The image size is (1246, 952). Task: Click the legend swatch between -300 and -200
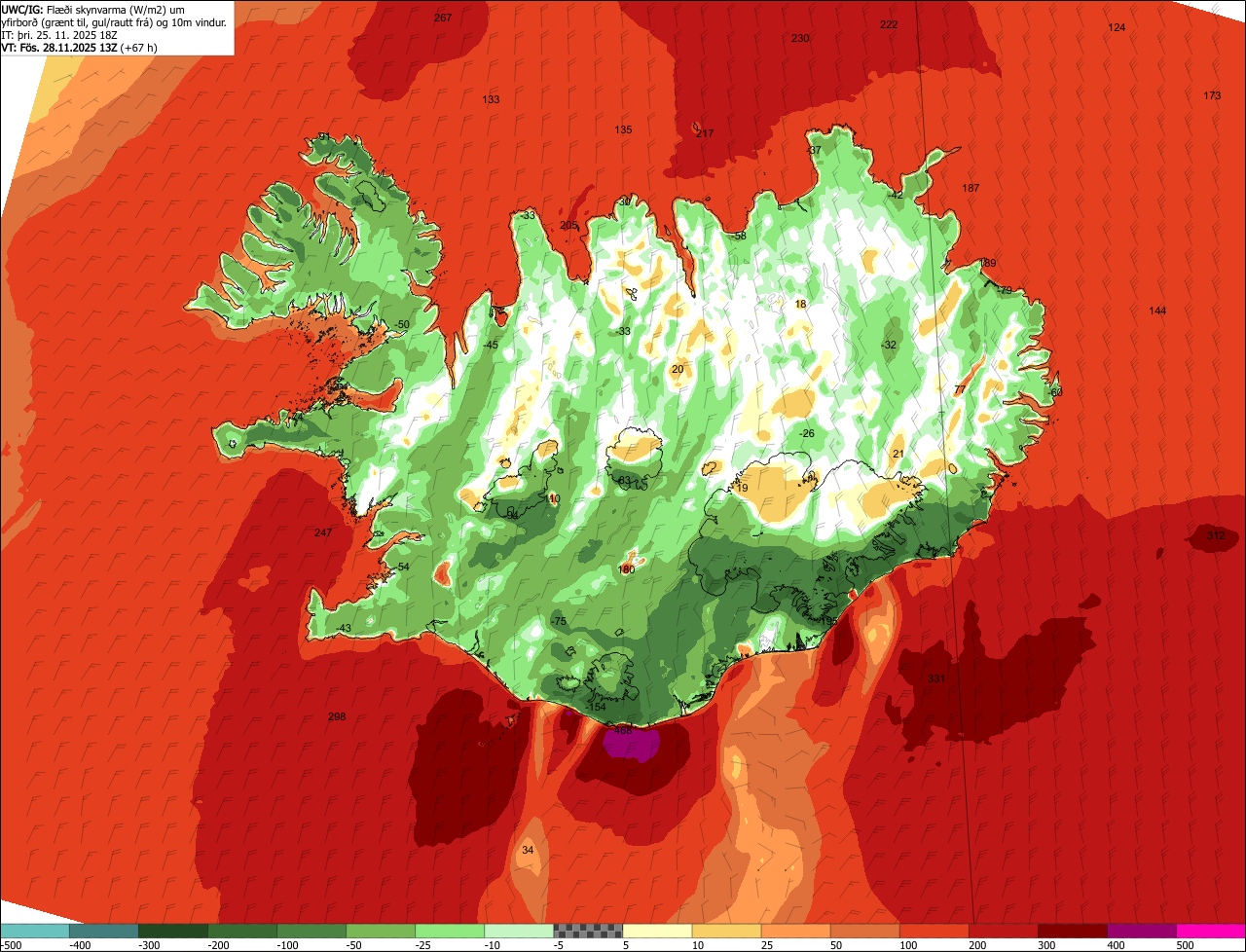pyautogui.click(x=172, y=931)
